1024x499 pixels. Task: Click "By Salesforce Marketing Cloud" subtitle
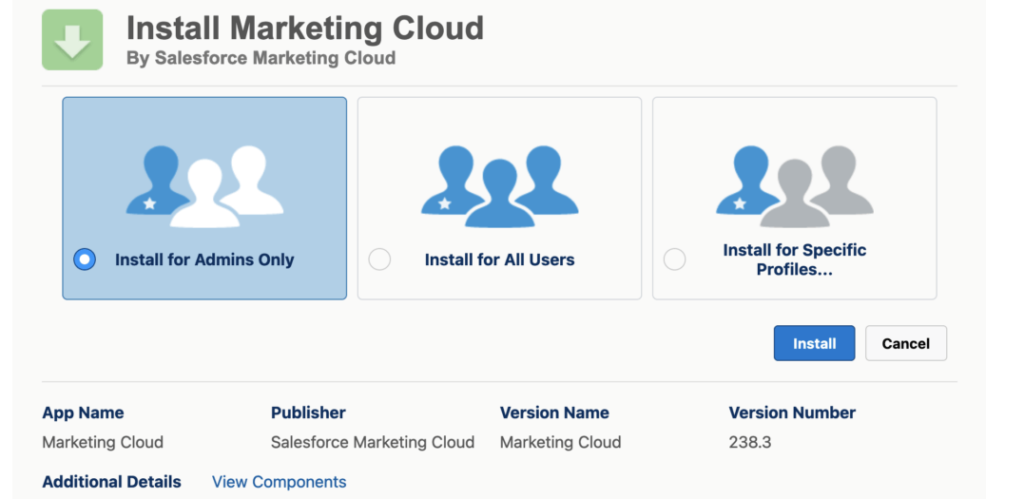(261, 58)
